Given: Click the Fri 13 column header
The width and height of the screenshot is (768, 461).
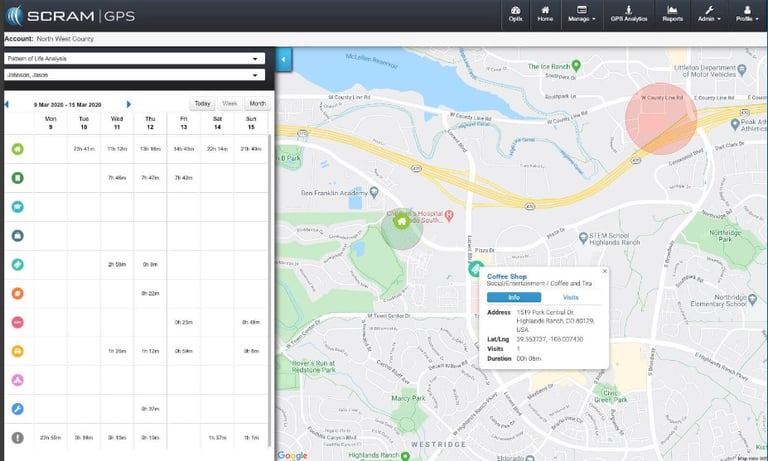Looking at the screenshot, I should [183, 123].
